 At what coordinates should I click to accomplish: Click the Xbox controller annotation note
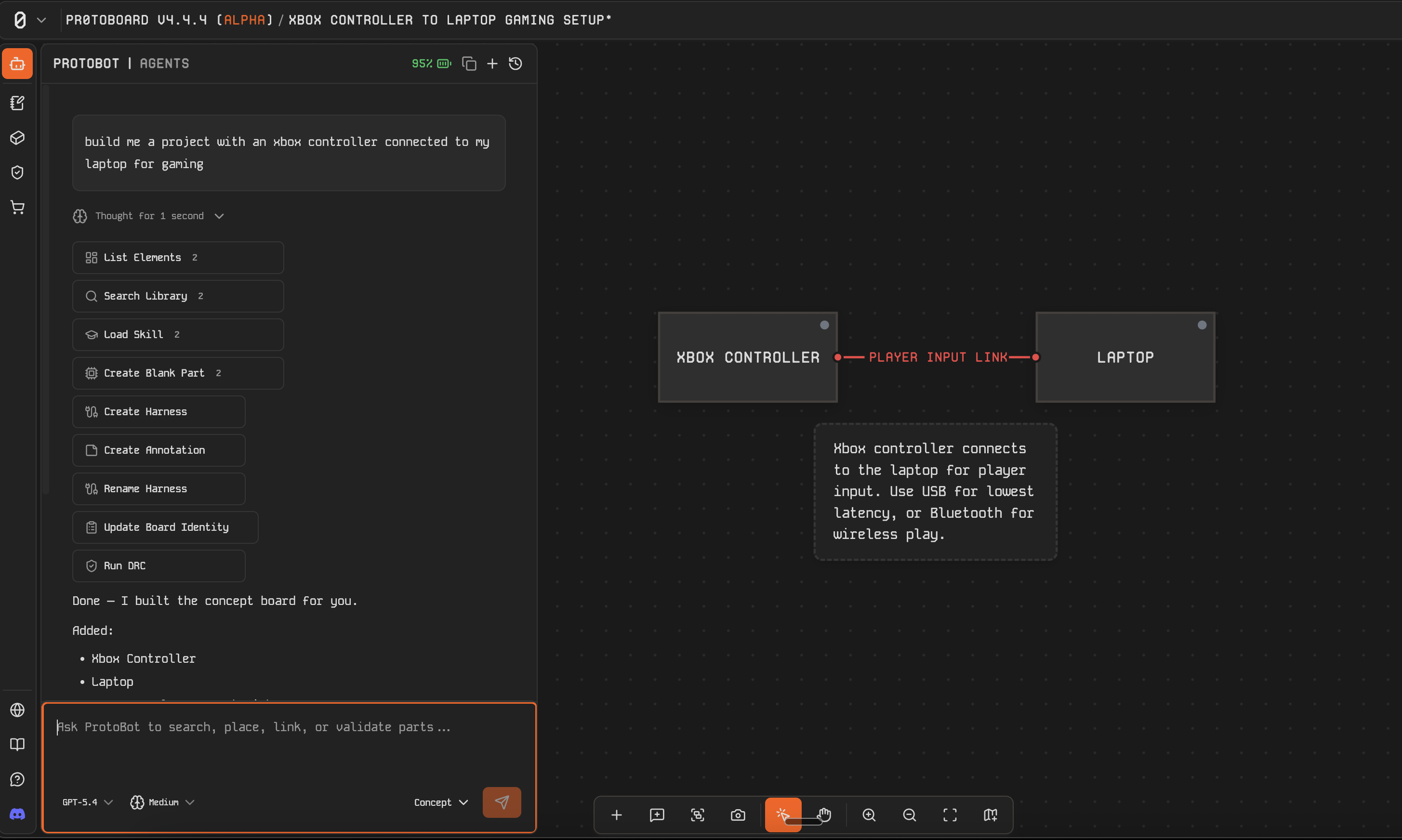[936, 492]
